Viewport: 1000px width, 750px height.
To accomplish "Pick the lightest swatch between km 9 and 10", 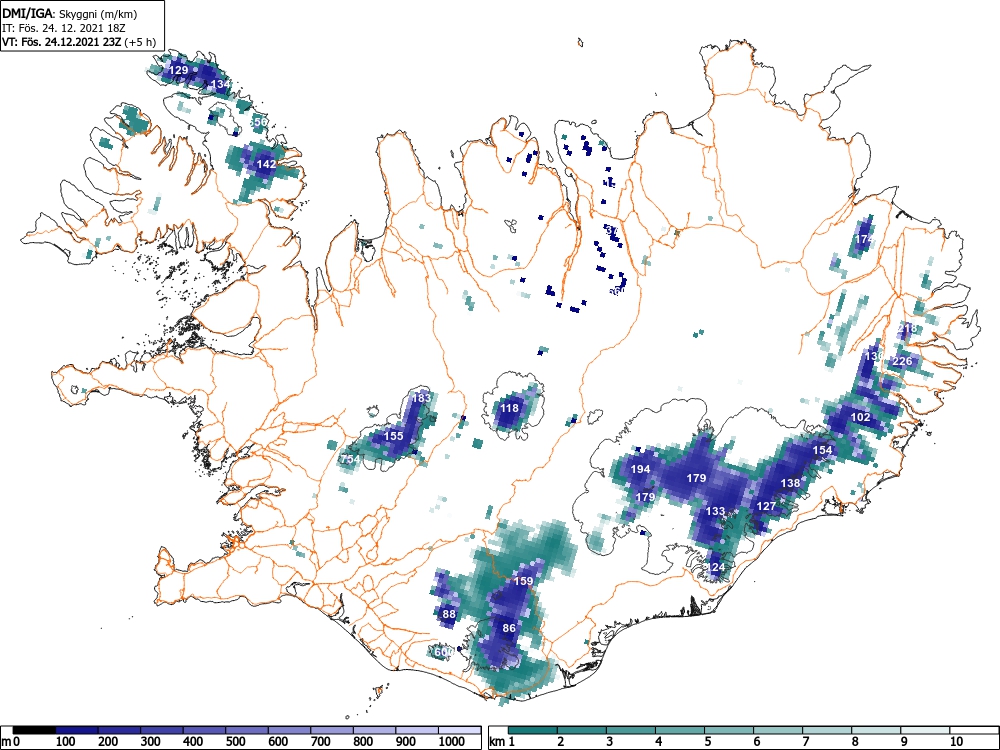I will click(925, 730).
